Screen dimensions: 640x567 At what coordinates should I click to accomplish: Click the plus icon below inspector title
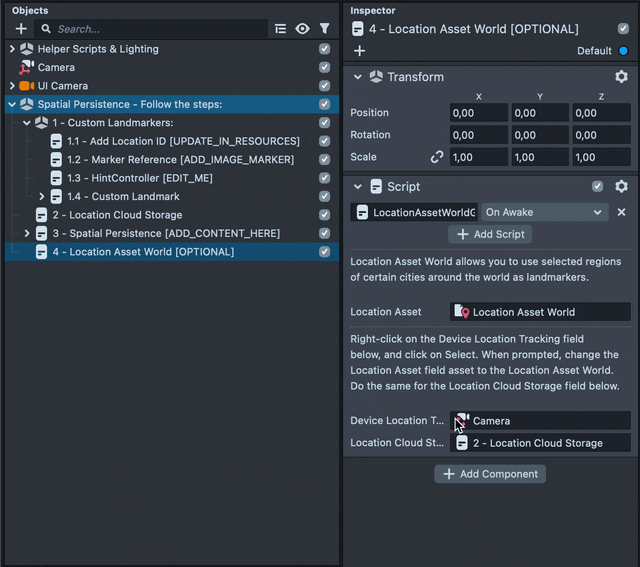pos(360,51)
